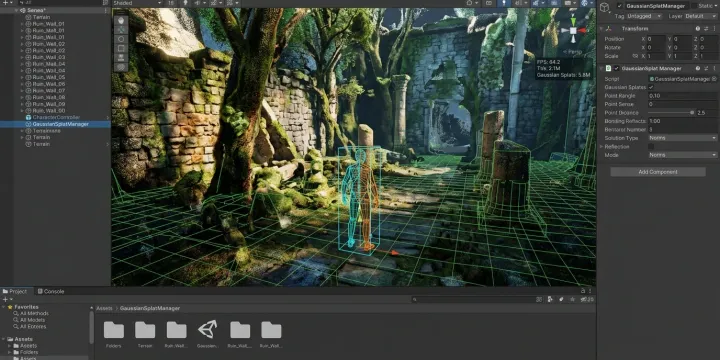Collapse the Transform component foldout
The image size is (720, 360).
coord(602,29)
